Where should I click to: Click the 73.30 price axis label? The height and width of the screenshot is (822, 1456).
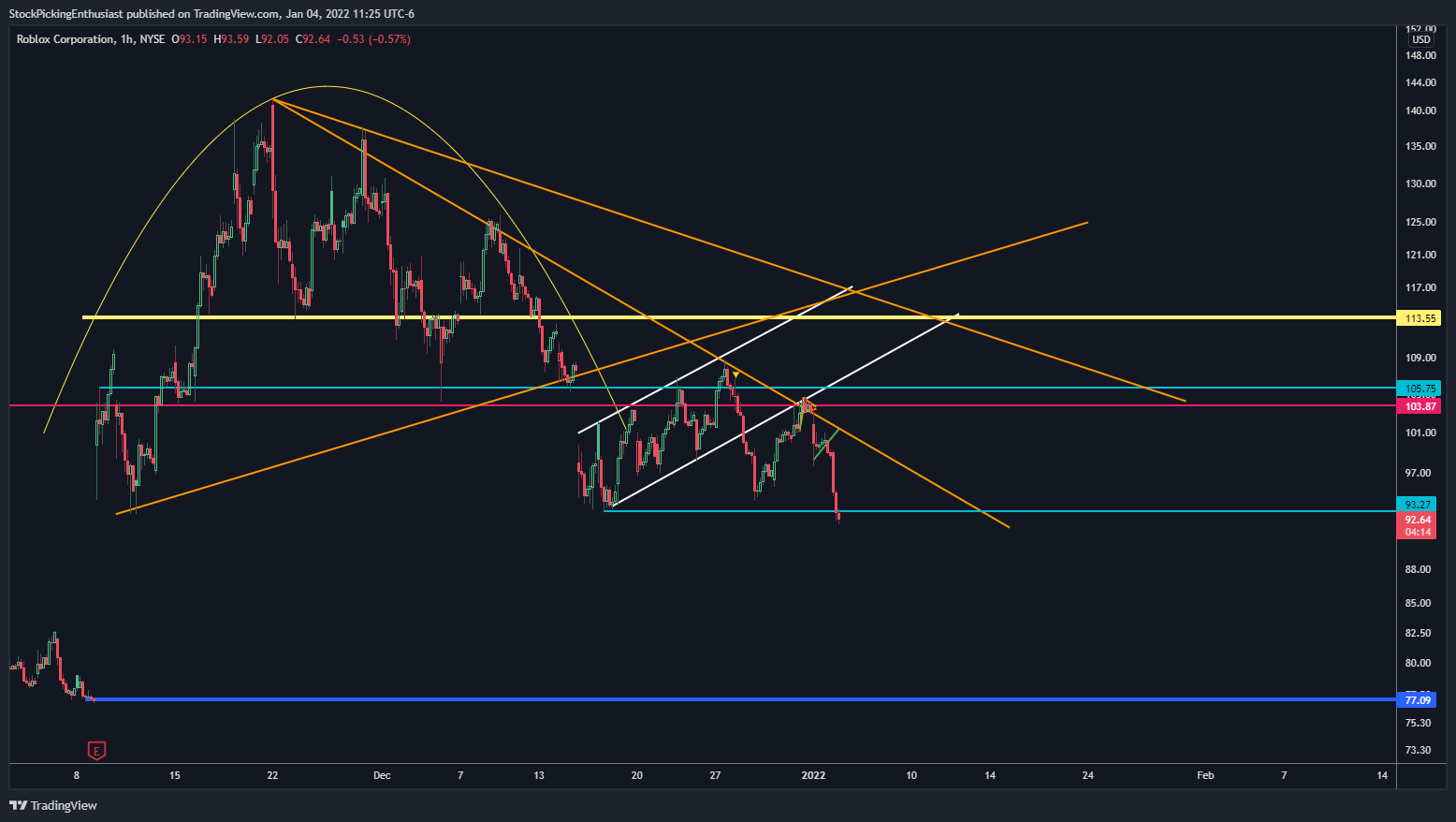pyautogui.click(x=1418, y=751)
